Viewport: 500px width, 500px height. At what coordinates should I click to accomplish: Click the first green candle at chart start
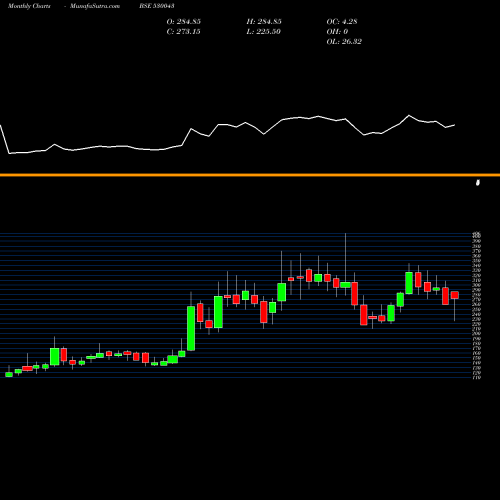coord(9,374)
